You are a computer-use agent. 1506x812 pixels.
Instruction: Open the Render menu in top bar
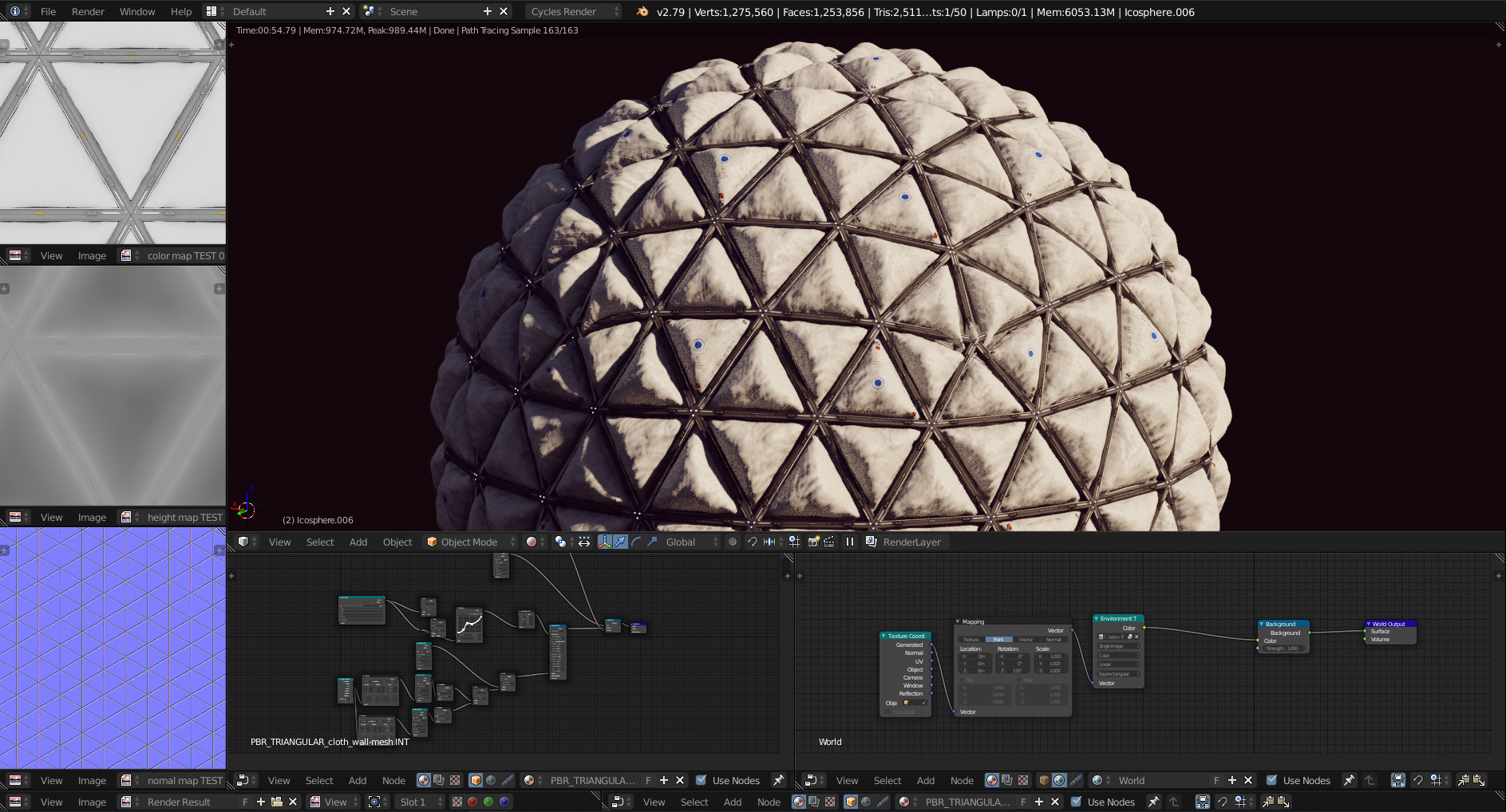(x=88, y=11)
